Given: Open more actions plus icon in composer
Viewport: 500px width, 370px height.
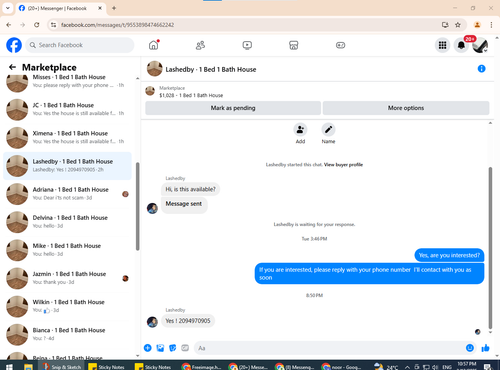Looking at the screenshot, I should (148, 348).
